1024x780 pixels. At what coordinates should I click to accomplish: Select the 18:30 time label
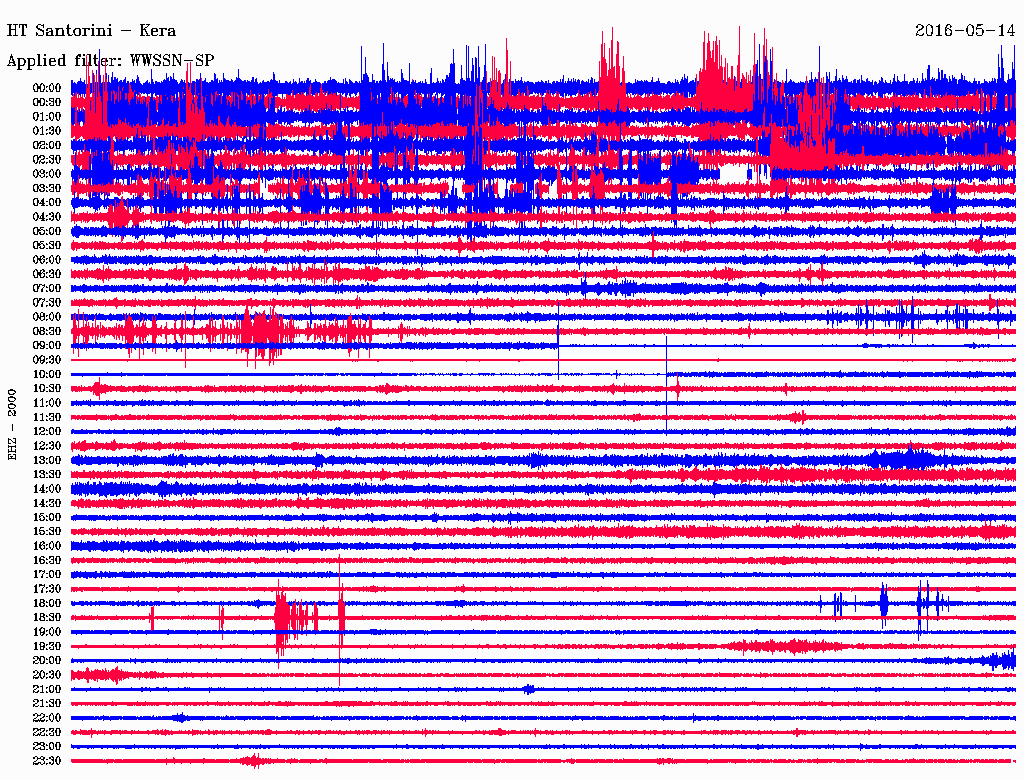[x=47, y=617]
